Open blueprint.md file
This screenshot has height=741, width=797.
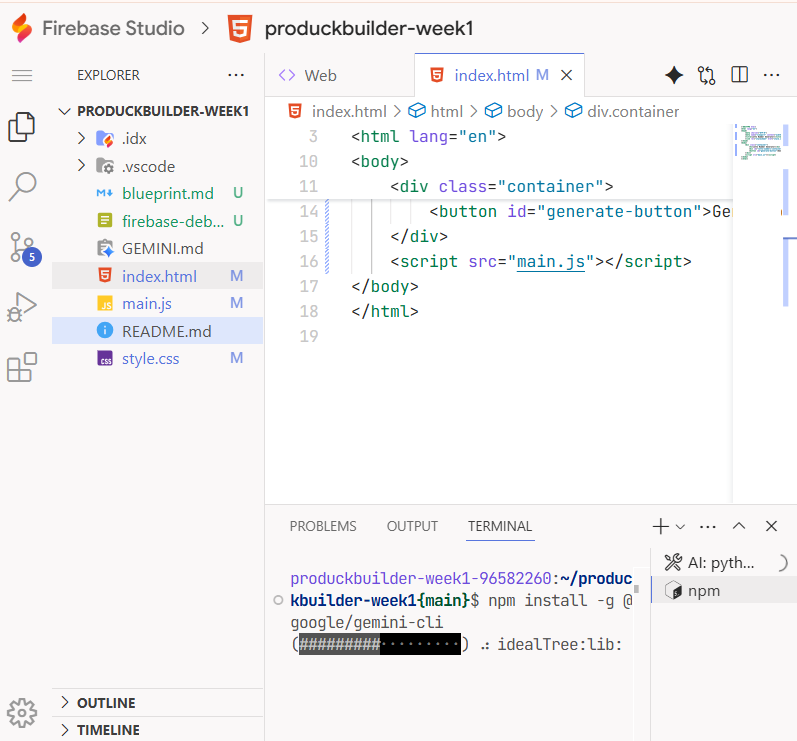158,194
